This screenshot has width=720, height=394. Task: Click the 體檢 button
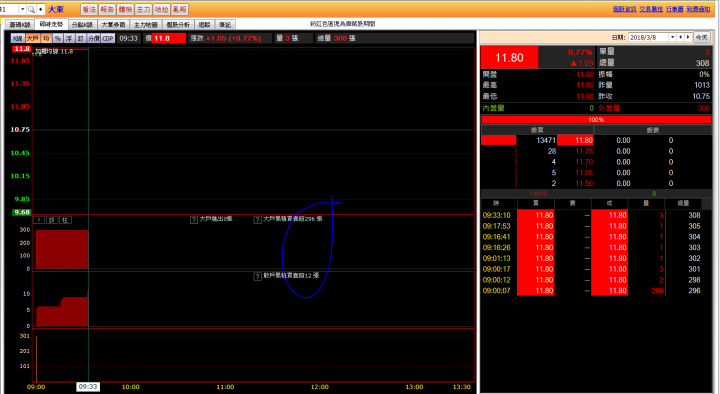[x=125, y=9]
